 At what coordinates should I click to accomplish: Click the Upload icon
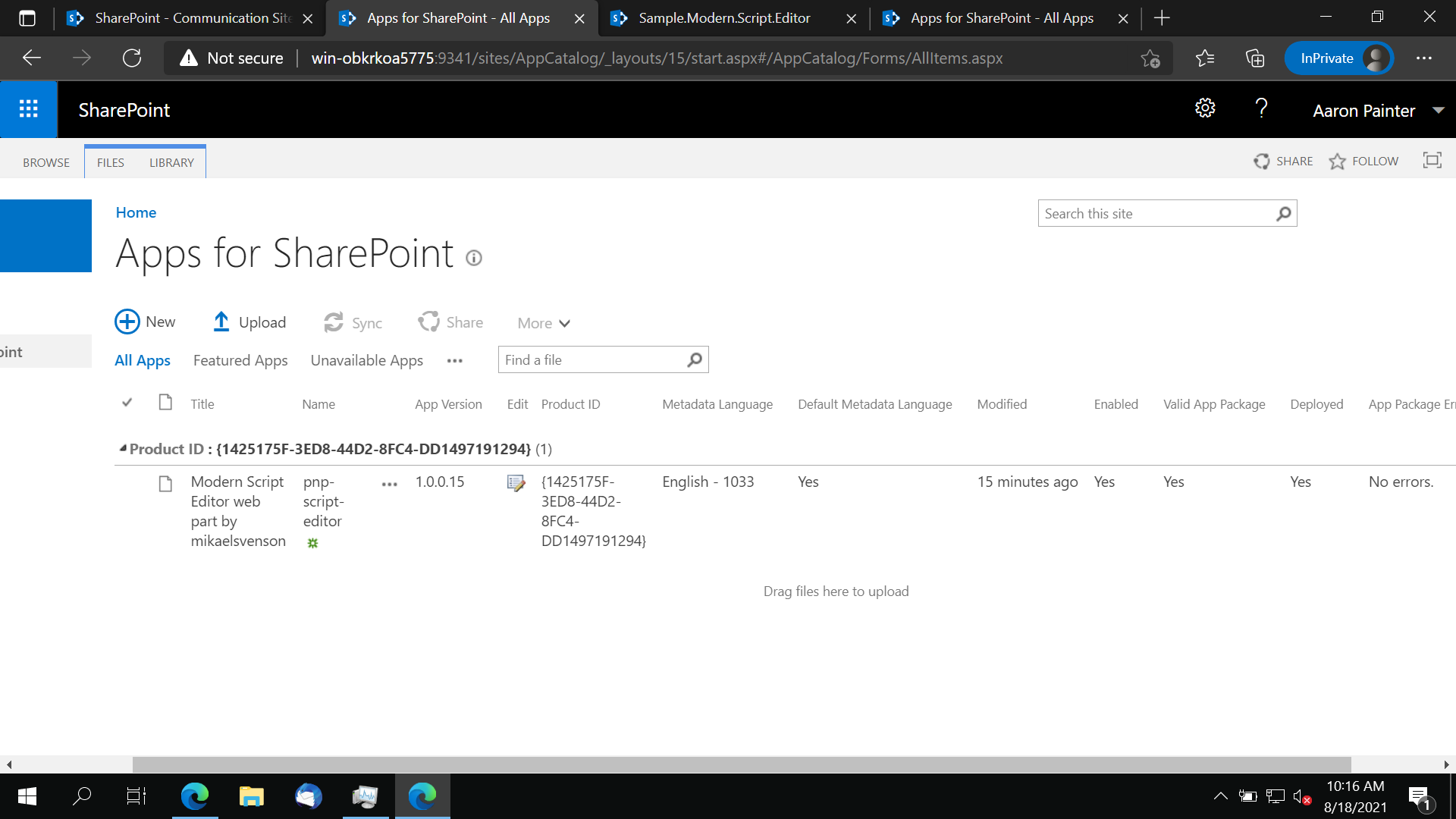click(x=221, y=322)
